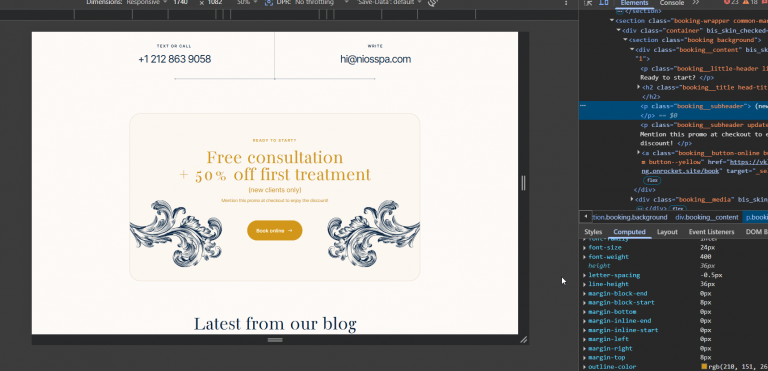The width and height of the screenshot is (768, 371).
Task: Open more DevTools tabs chevron
Action: [x=696, y=2]
